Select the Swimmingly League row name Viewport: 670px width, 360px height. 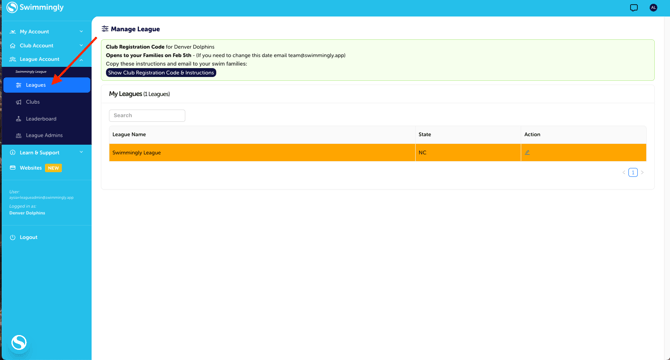point(137,152)
